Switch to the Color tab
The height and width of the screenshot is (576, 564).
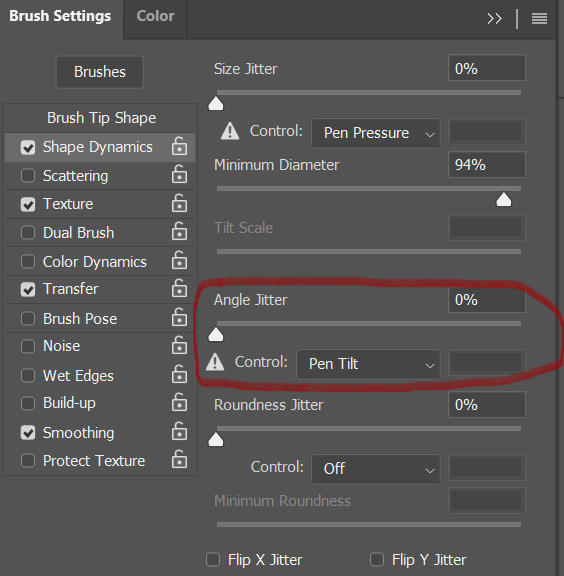coord(155,16)
